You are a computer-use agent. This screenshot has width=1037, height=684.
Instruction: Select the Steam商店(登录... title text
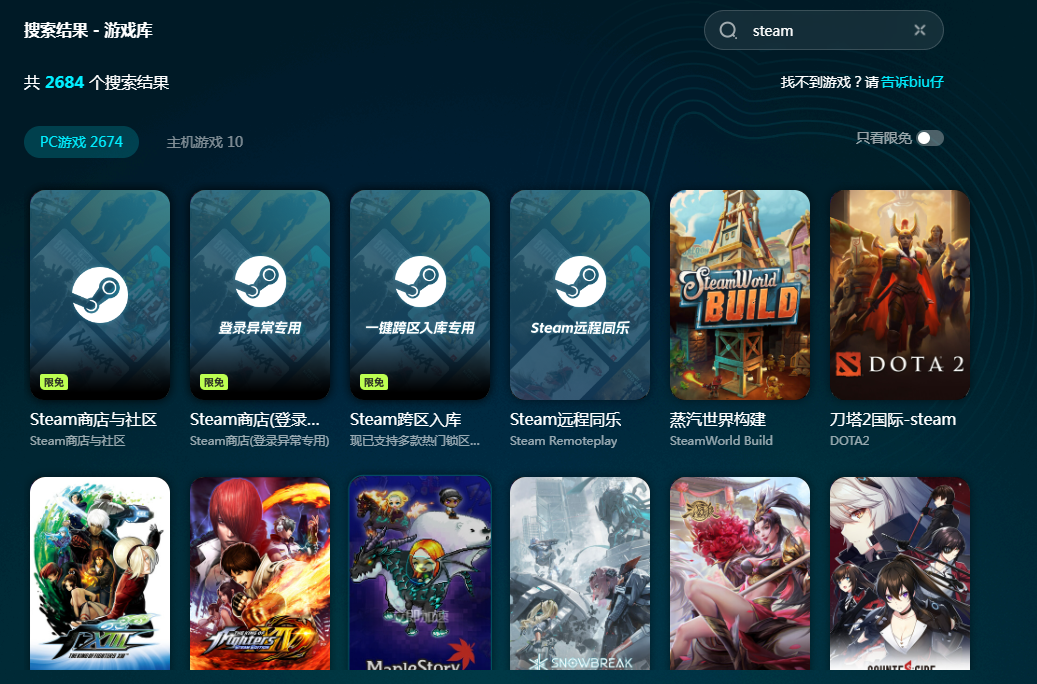coord(255,419)
